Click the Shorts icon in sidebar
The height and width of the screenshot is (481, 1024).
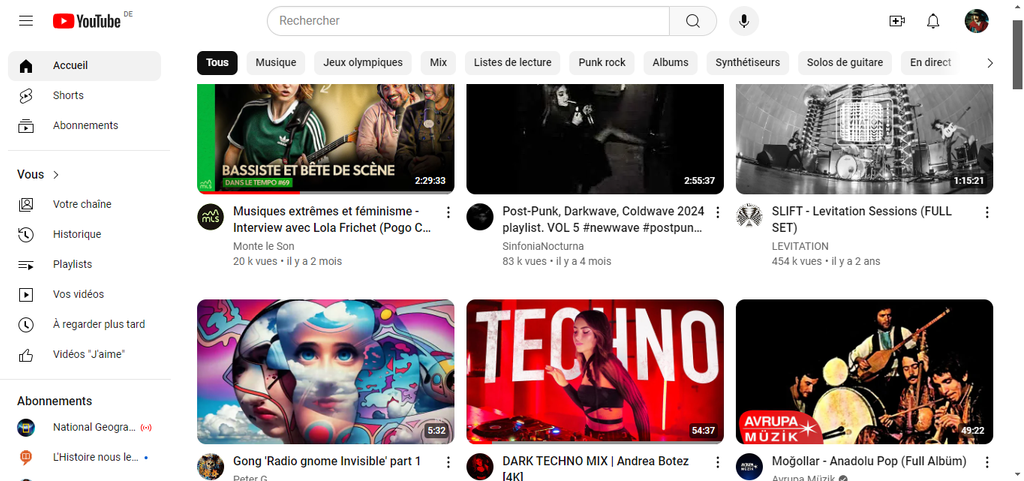click(26, 96)
